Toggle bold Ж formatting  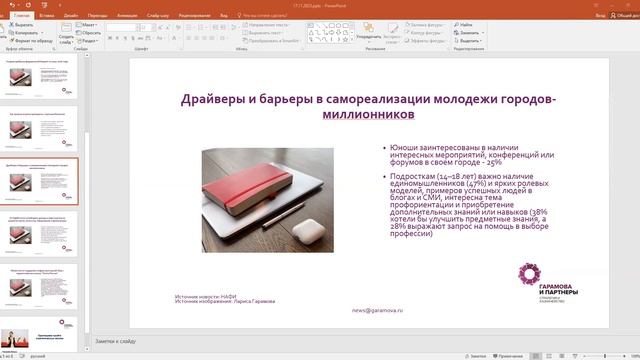click(x=110, y=38)
